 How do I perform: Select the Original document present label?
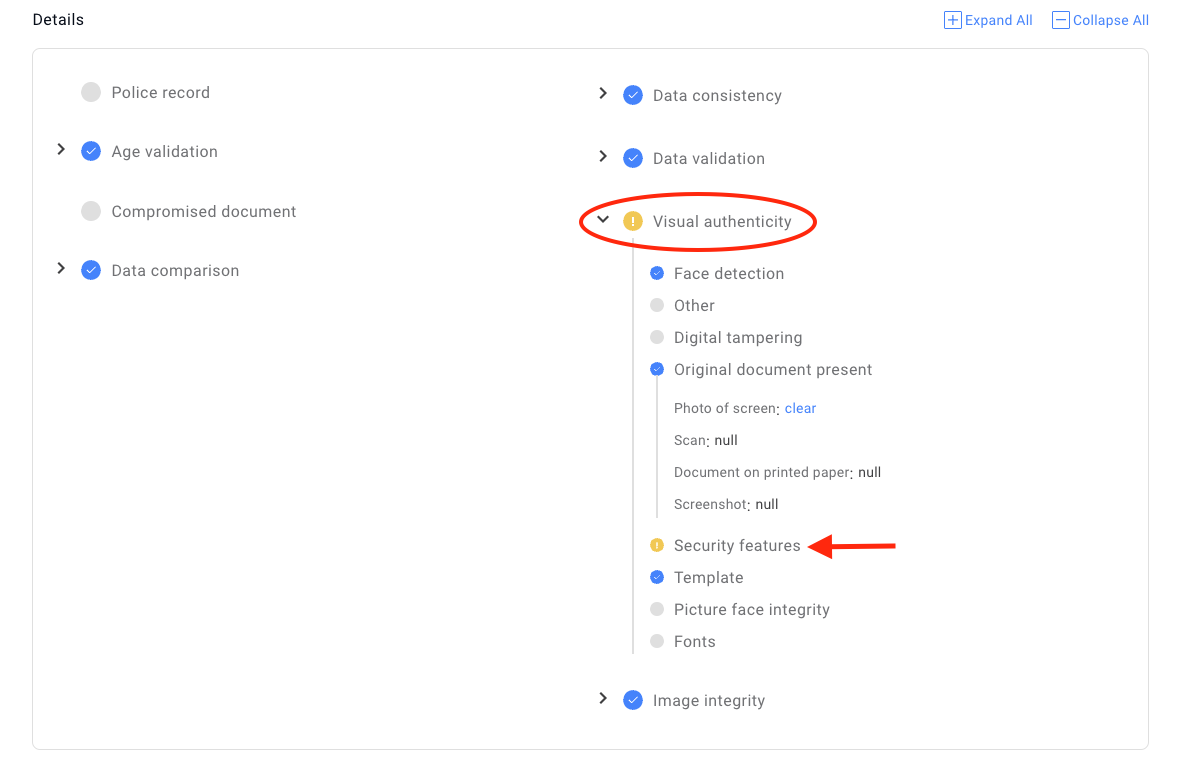tap(773, 370)
